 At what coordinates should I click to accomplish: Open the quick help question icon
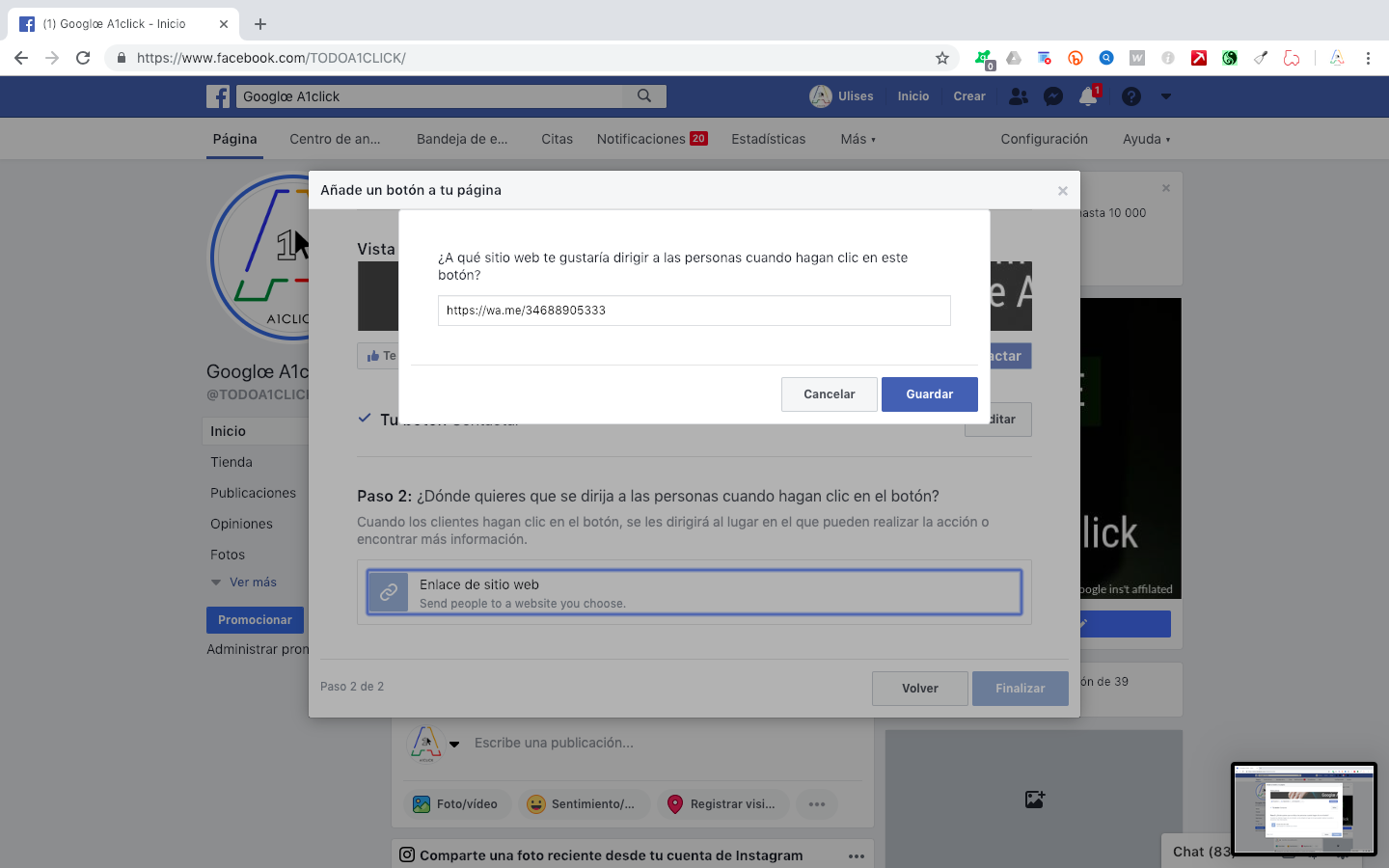click(1131, 96)
